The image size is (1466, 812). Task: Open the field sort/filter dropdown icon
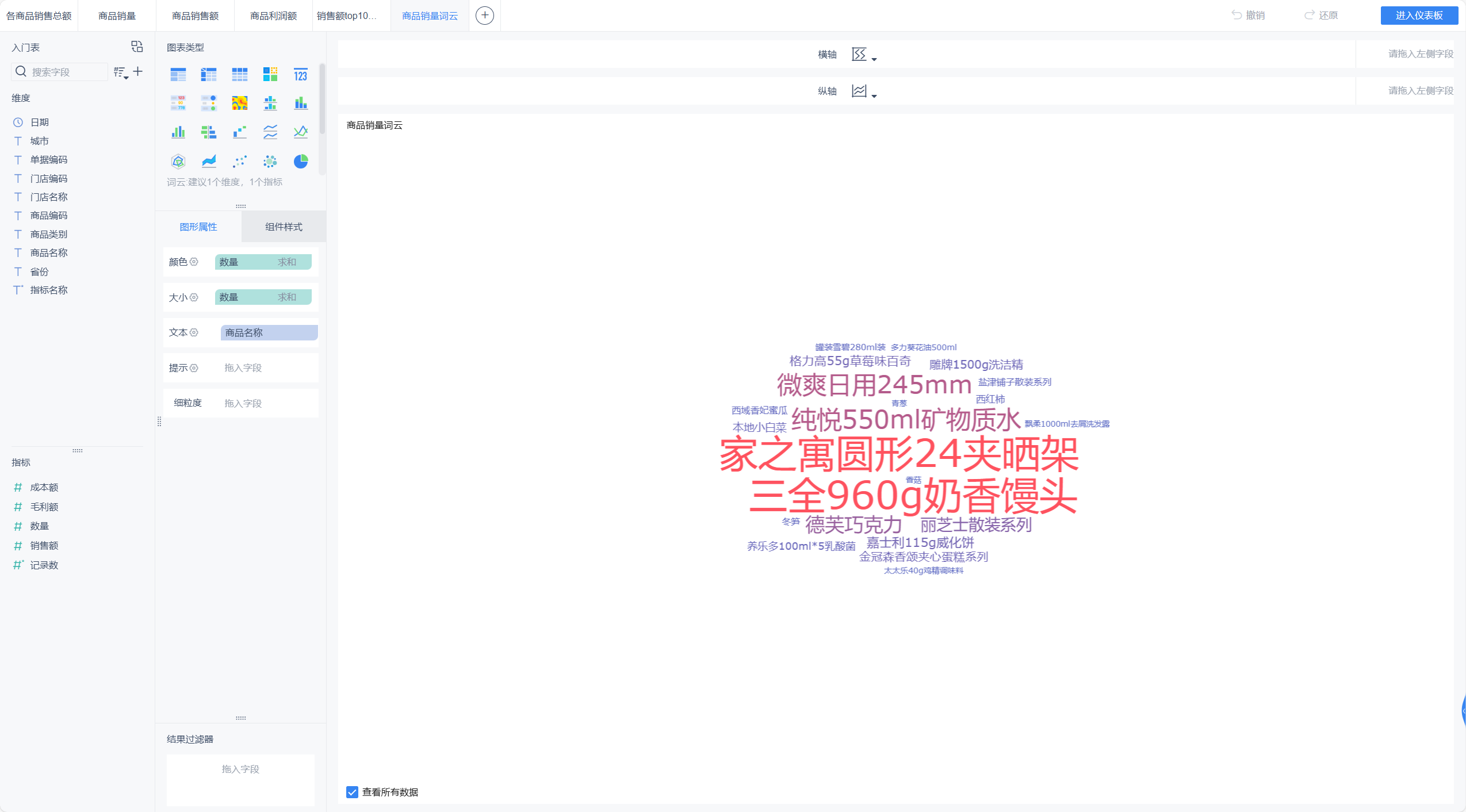coord(121,72)
